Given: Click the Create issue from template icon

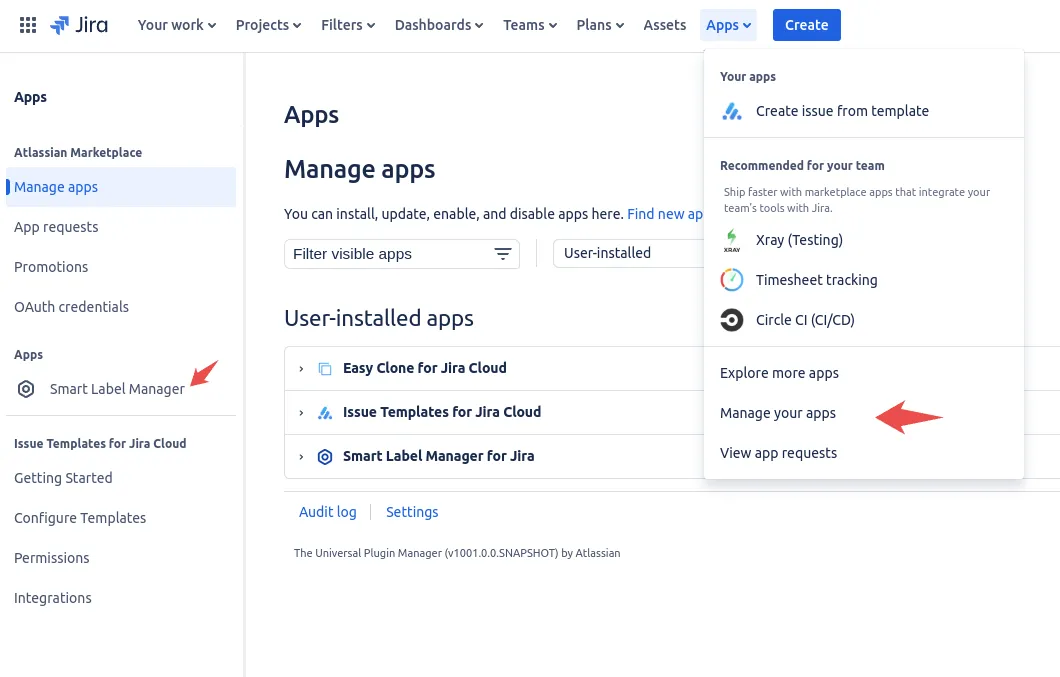Looking at the screenshot, I should pos(731,111).
